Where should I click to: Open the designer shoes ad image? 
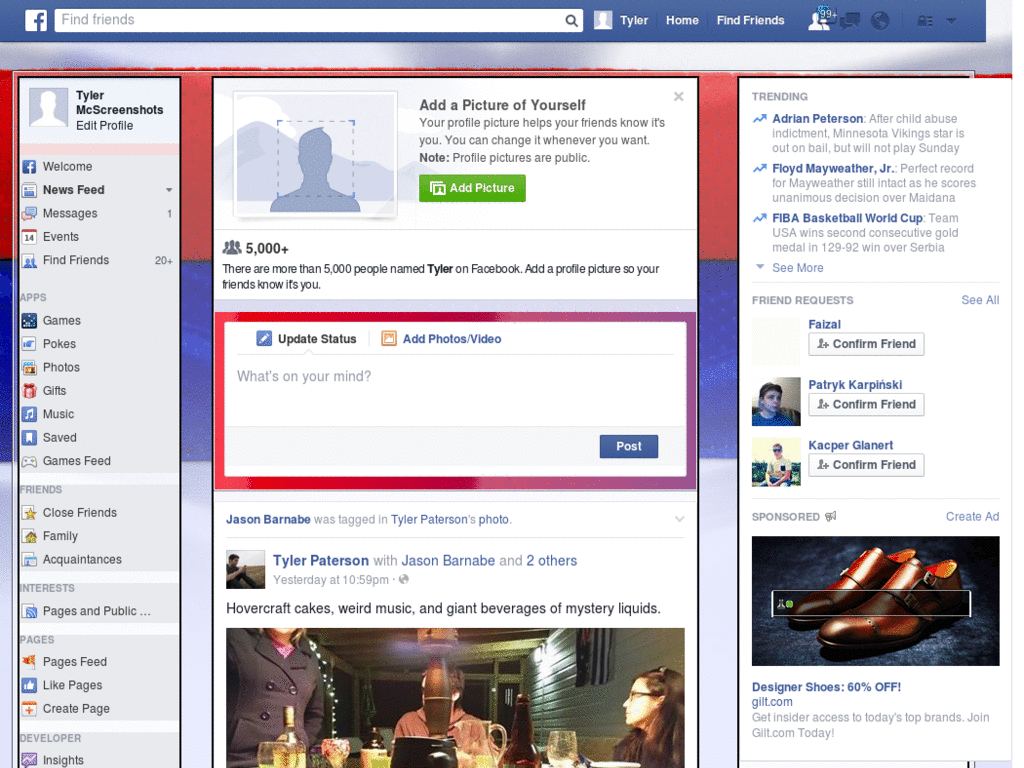coord(875,601)
